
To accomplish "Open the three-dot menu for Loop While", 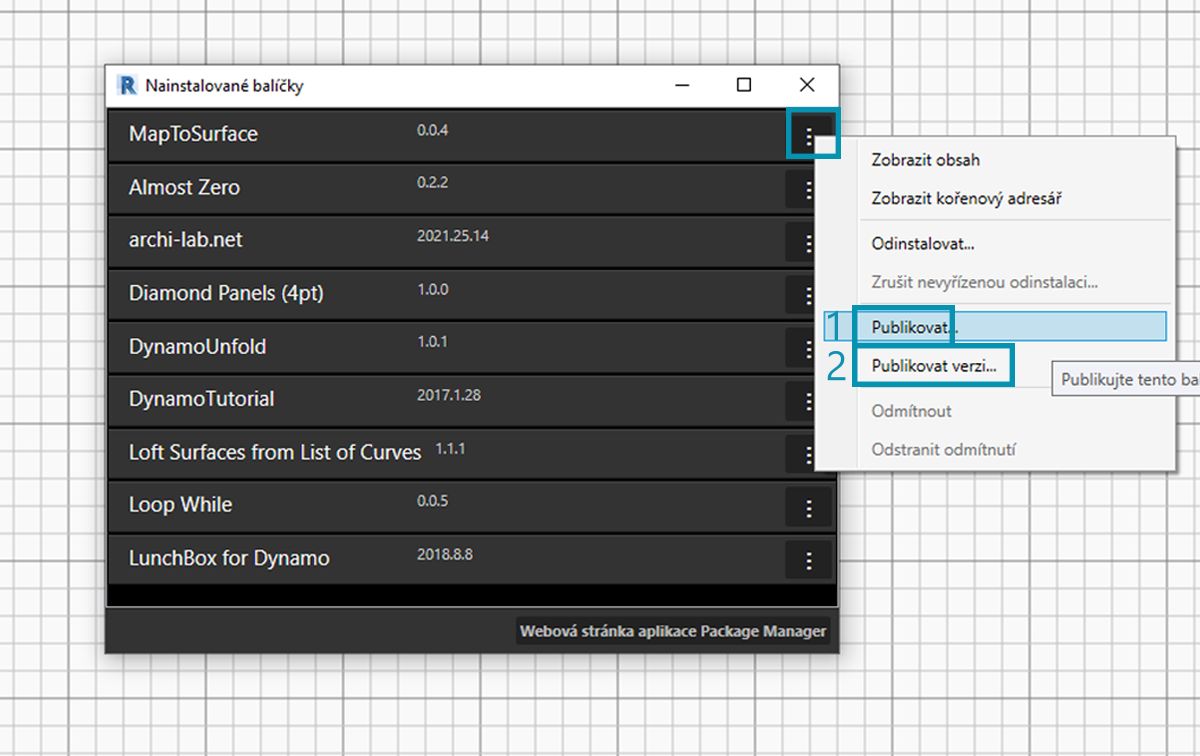I will point(809,506).
